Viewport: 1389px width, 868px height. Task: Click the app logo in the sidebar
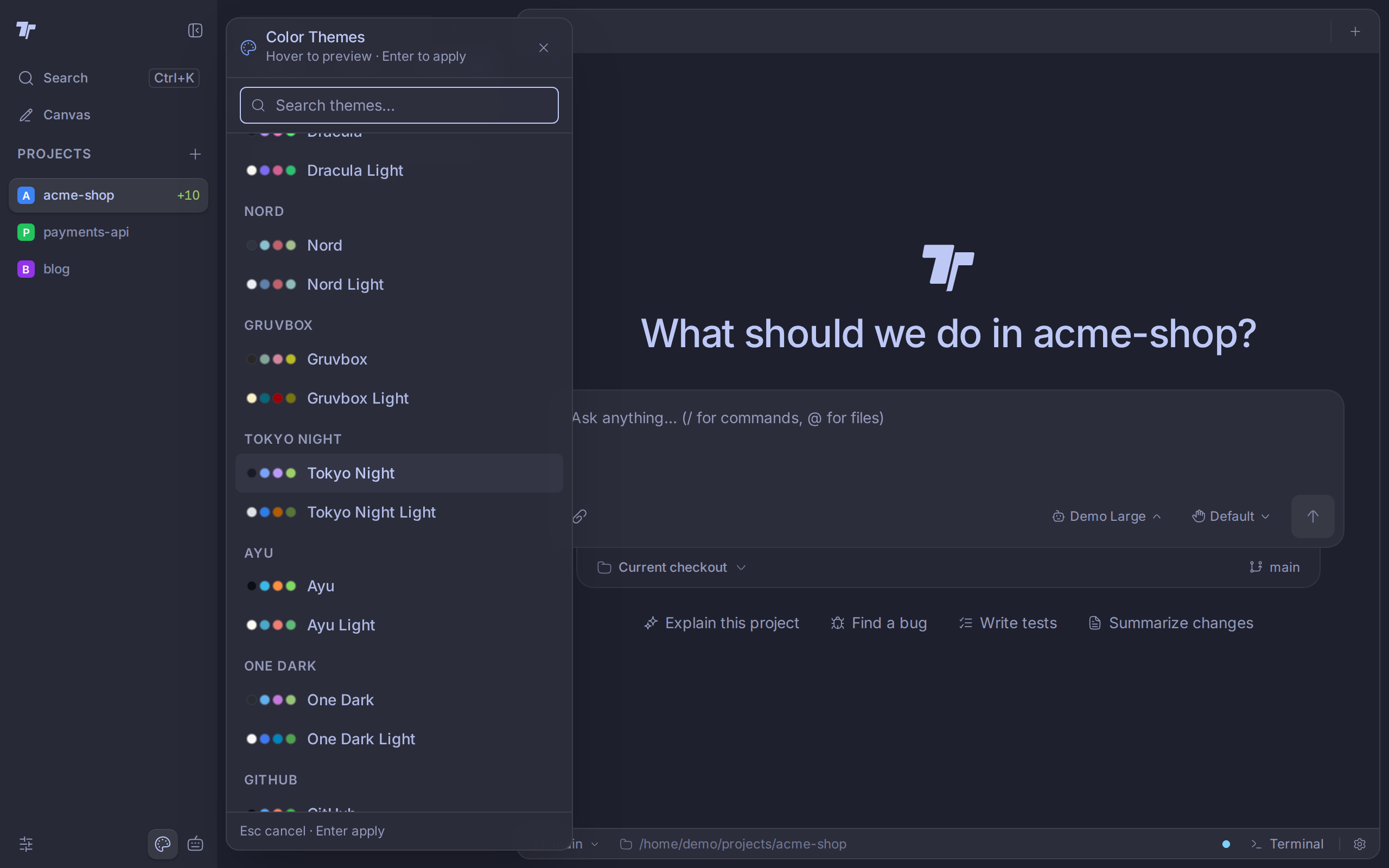tap(26, 30)
